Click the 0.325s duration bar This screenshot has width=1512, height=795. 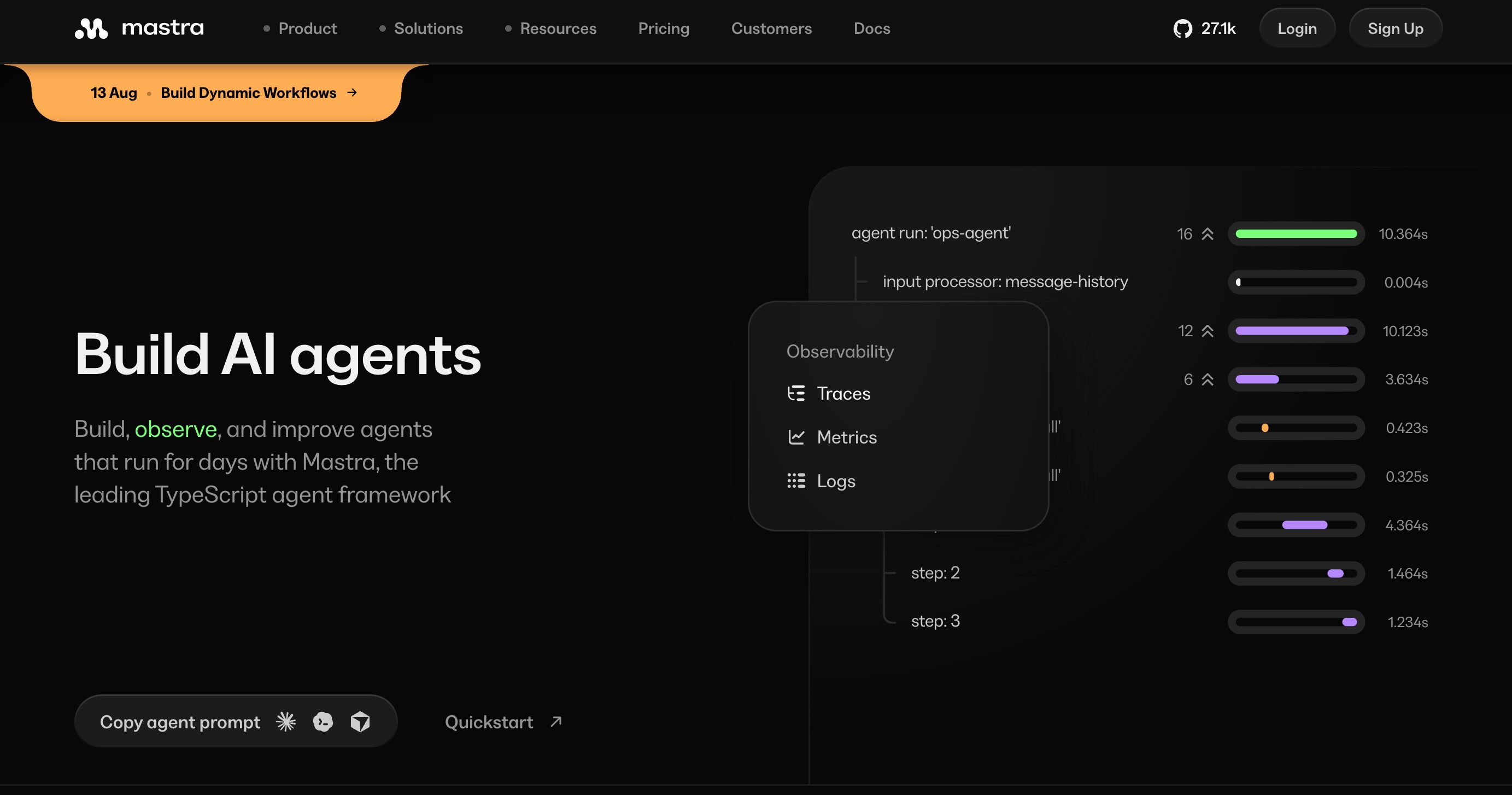coord(1296,476)
